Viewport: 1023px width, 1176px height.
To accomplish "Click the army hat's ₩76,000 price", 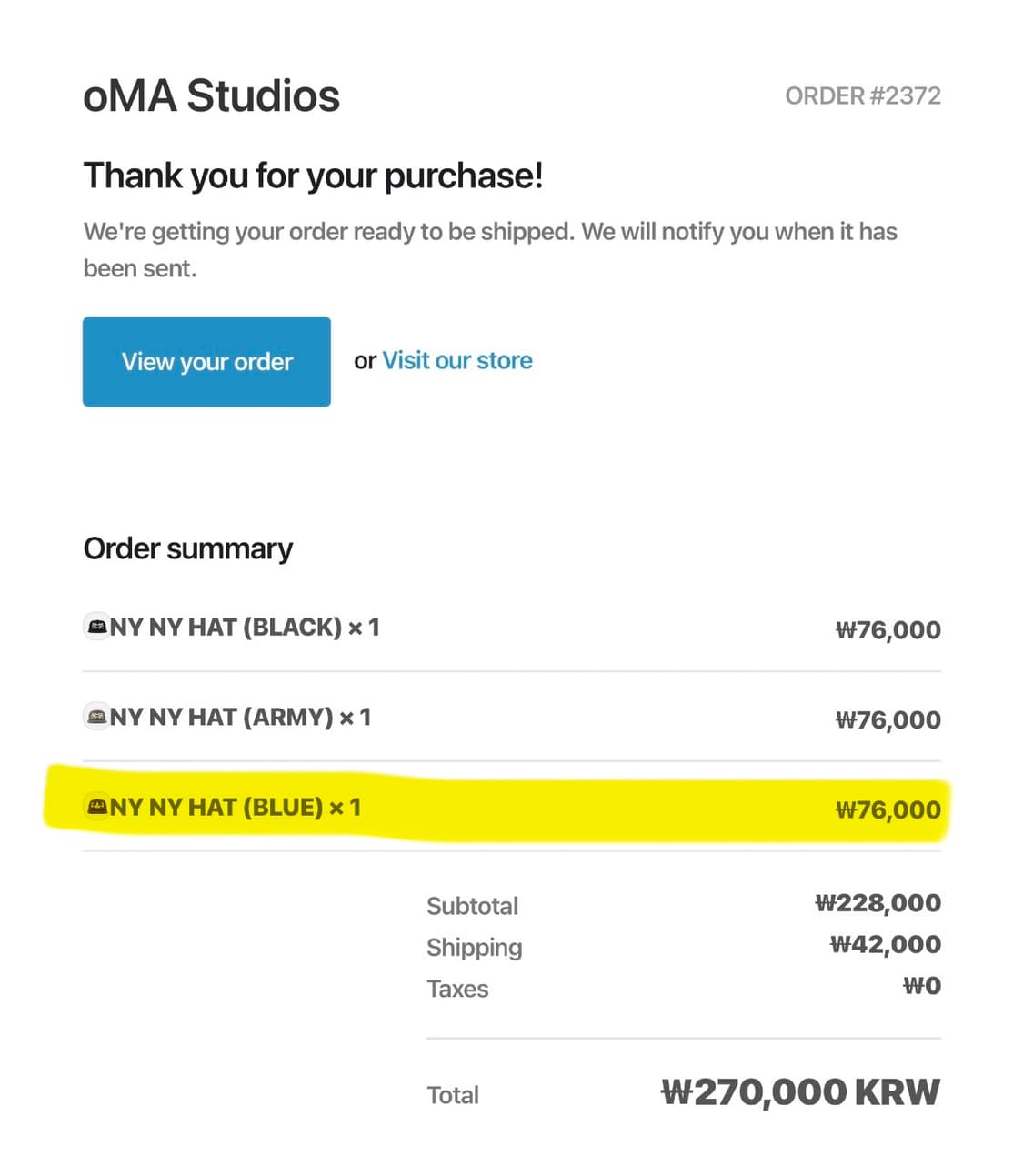I will tap(888, 719).
